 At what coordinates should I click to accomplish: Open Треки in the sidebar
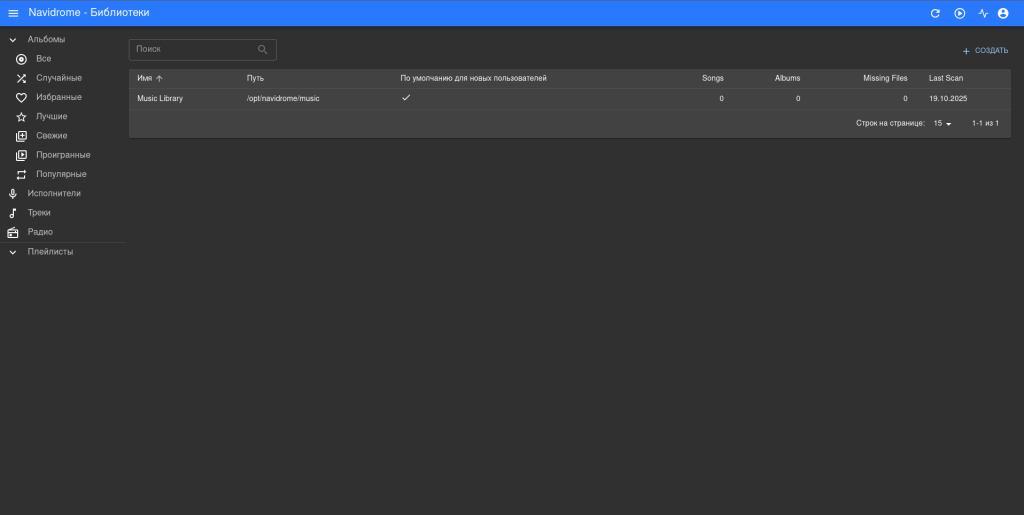click(x=39, y=213)
